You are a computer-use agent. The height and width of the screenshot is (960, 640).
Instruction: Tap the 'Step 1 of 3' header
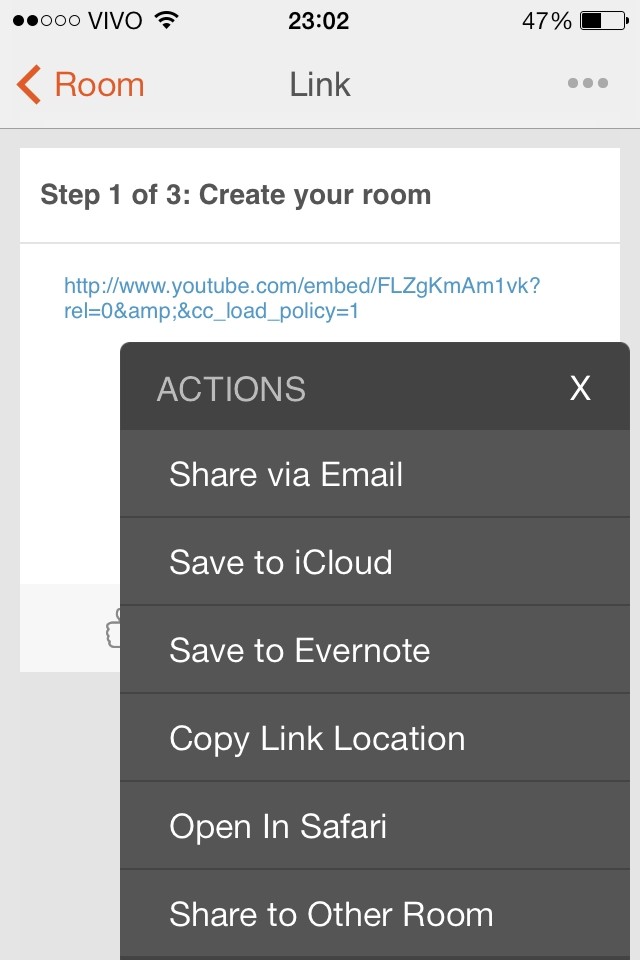[x=236, y=194]
